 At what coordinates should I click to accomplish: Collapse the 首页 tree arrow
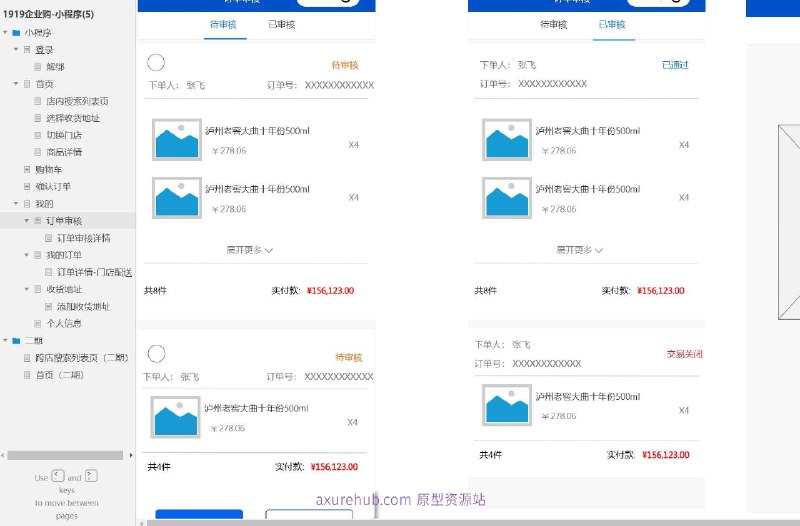pos(16,84)
